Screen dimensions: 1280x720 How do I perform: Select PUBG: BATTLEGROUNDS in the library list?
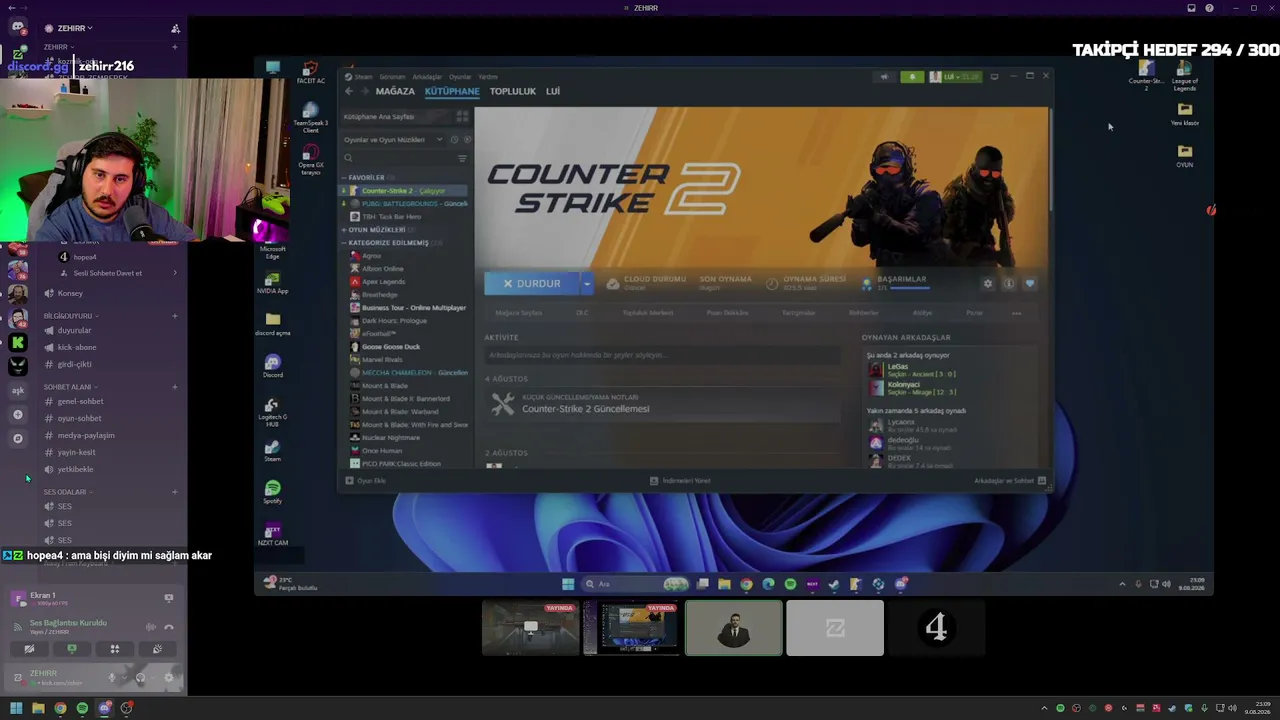[404, 204]
